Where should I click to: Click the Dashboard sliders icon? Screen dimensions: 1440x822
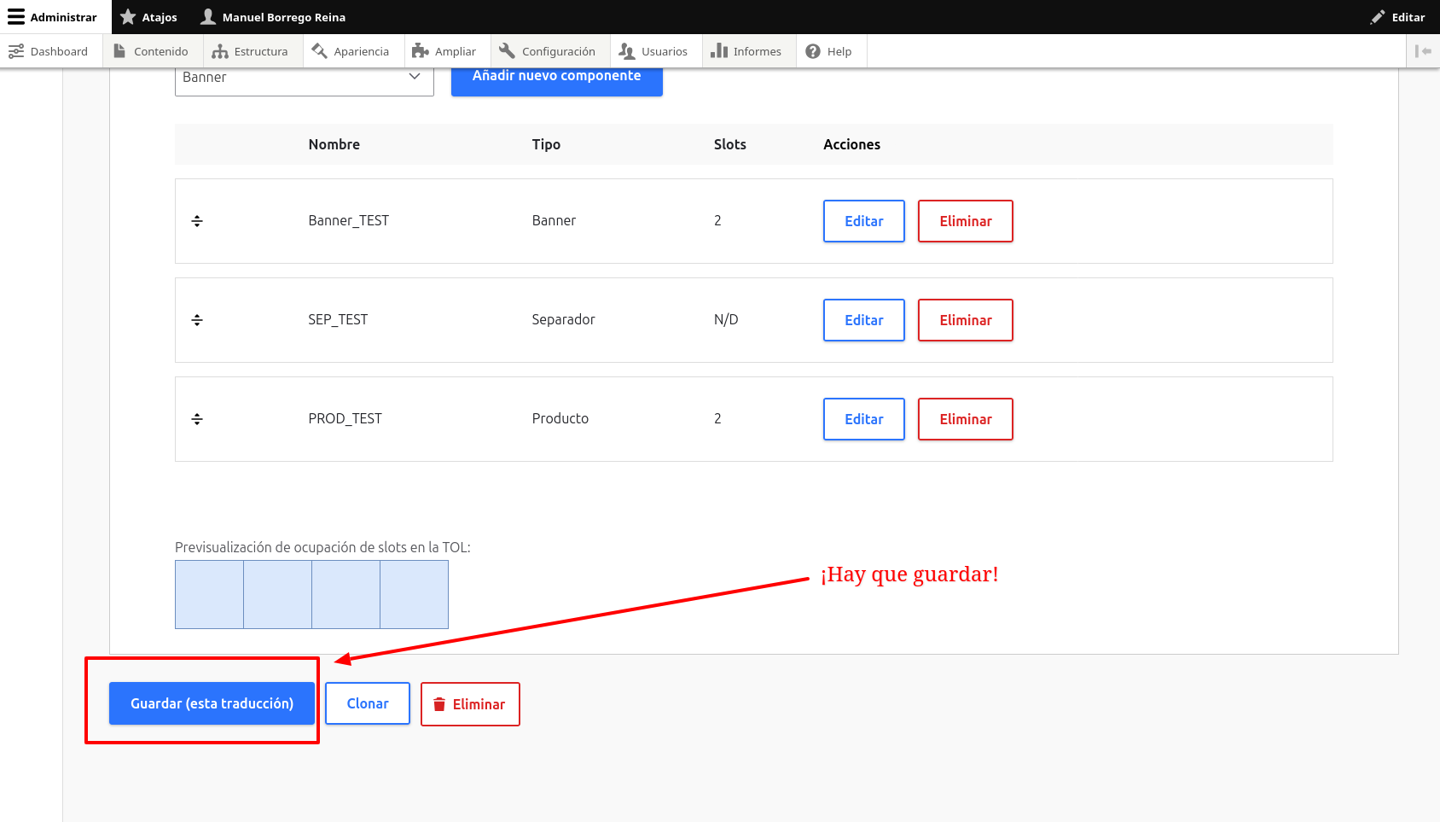click(16, 51)
